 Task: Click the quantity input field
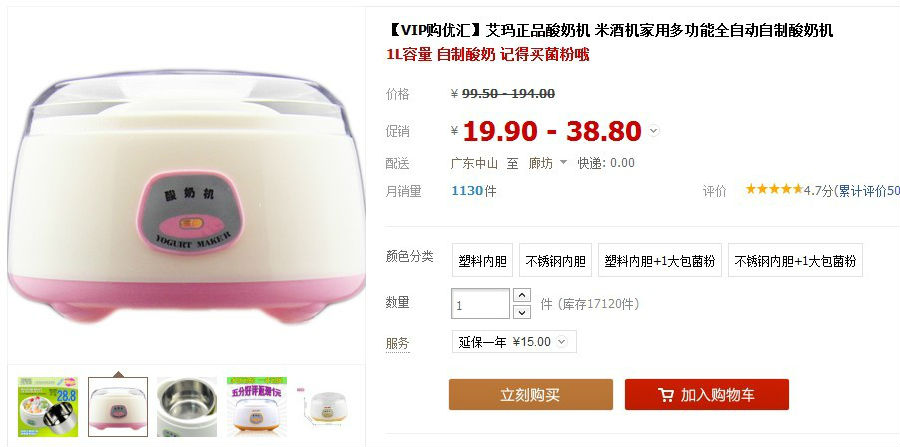[480, 304]
